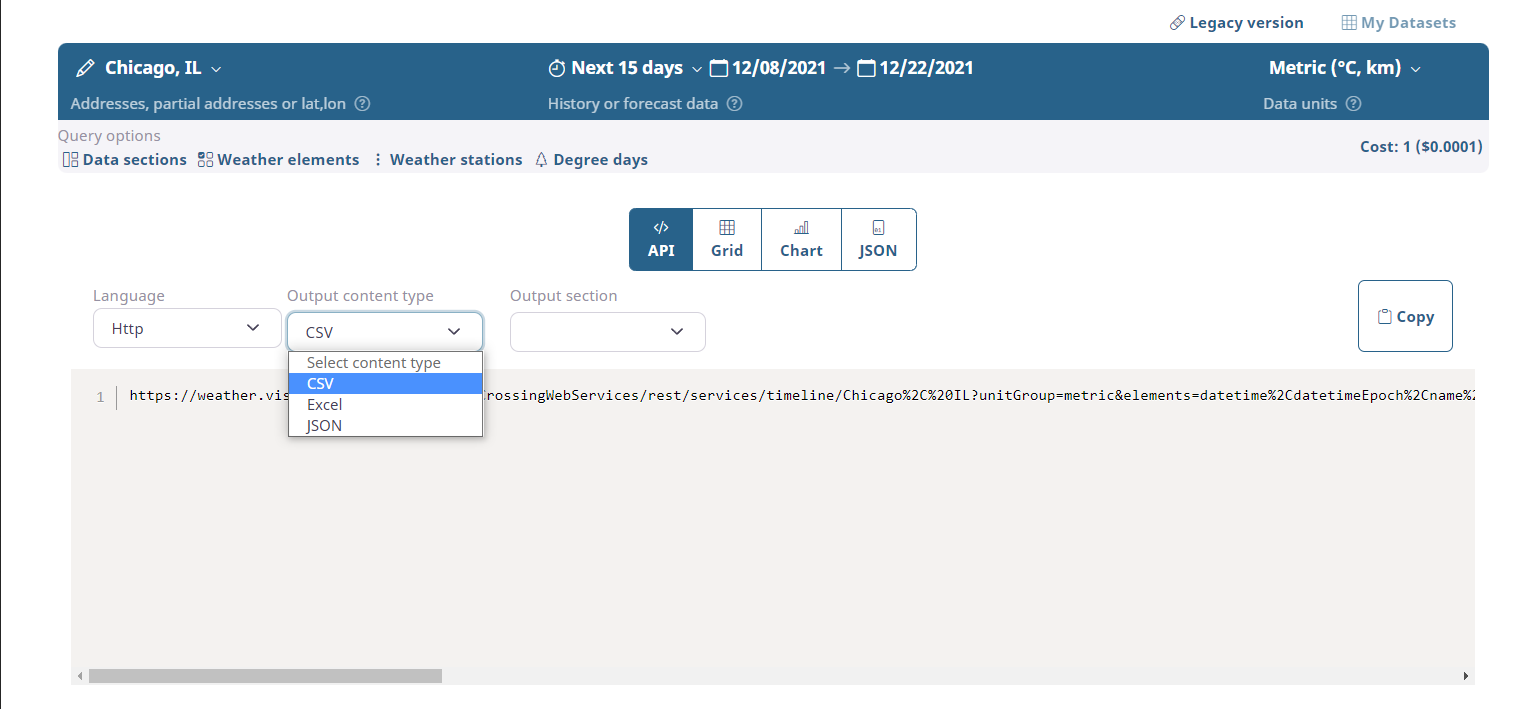Click the Copy button
Image resolution: width=1515 pixels, height=709 pixels.
[1404, 315]
